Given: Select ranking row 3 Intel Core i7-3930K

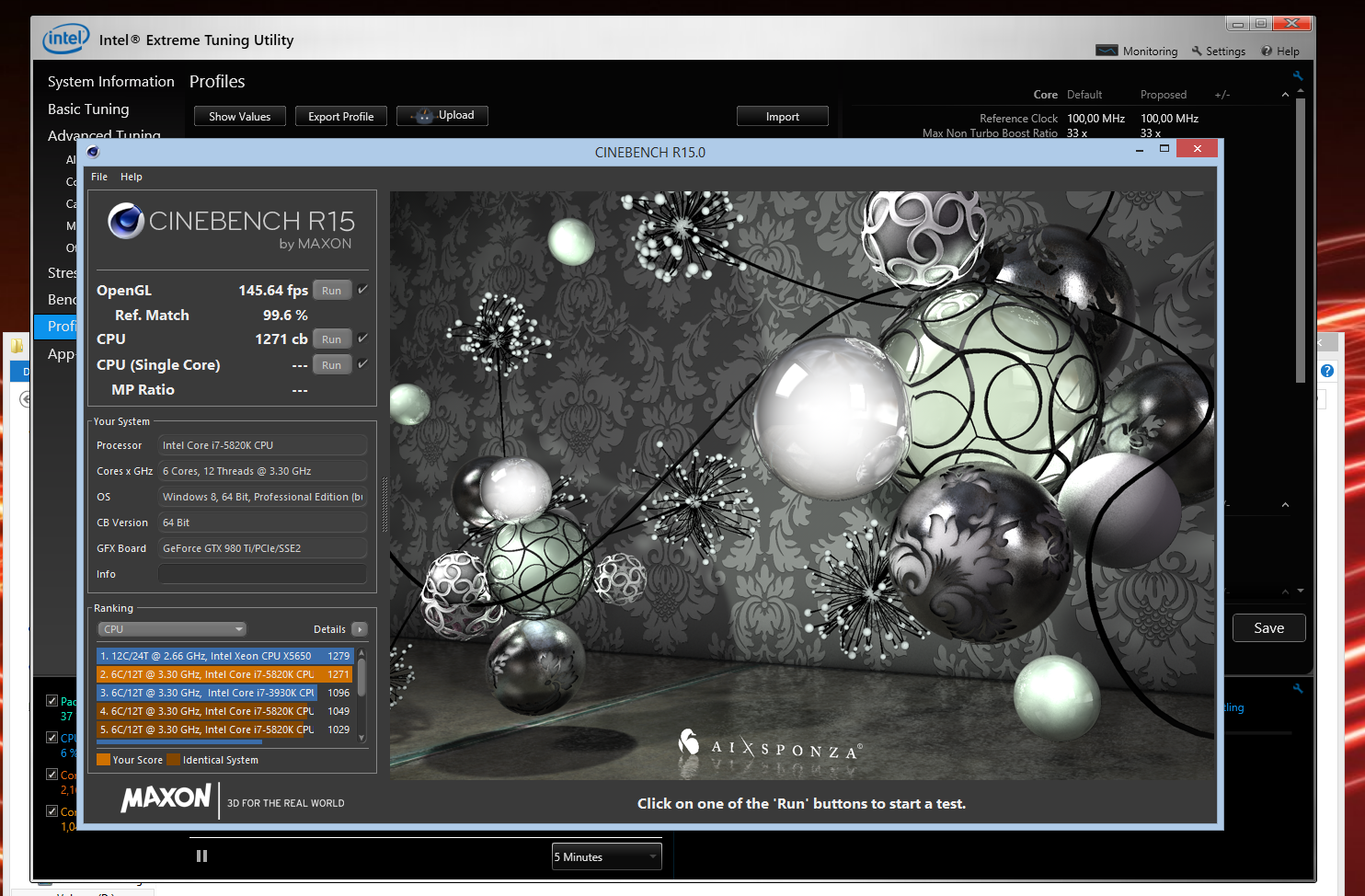Looking at the screenshot, I should (225, 693).
